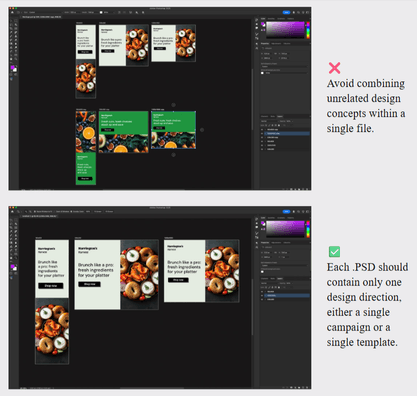The width and height of the screenshot is (417, 396).
Task: Click the document tab in upper Photoshop window
Action: pos(41,17)
